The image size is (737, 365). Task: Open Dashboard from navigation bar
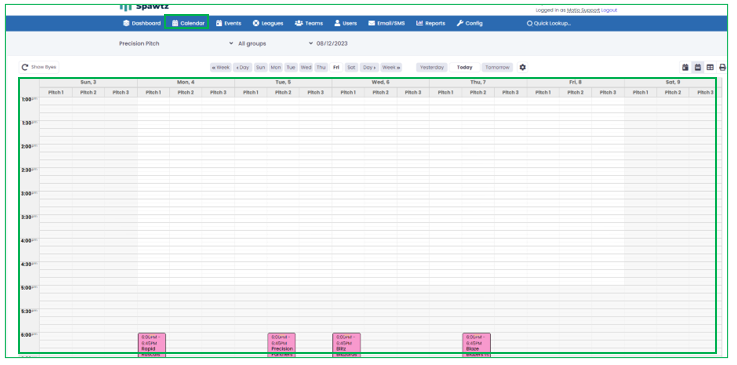tap(141, 23)
